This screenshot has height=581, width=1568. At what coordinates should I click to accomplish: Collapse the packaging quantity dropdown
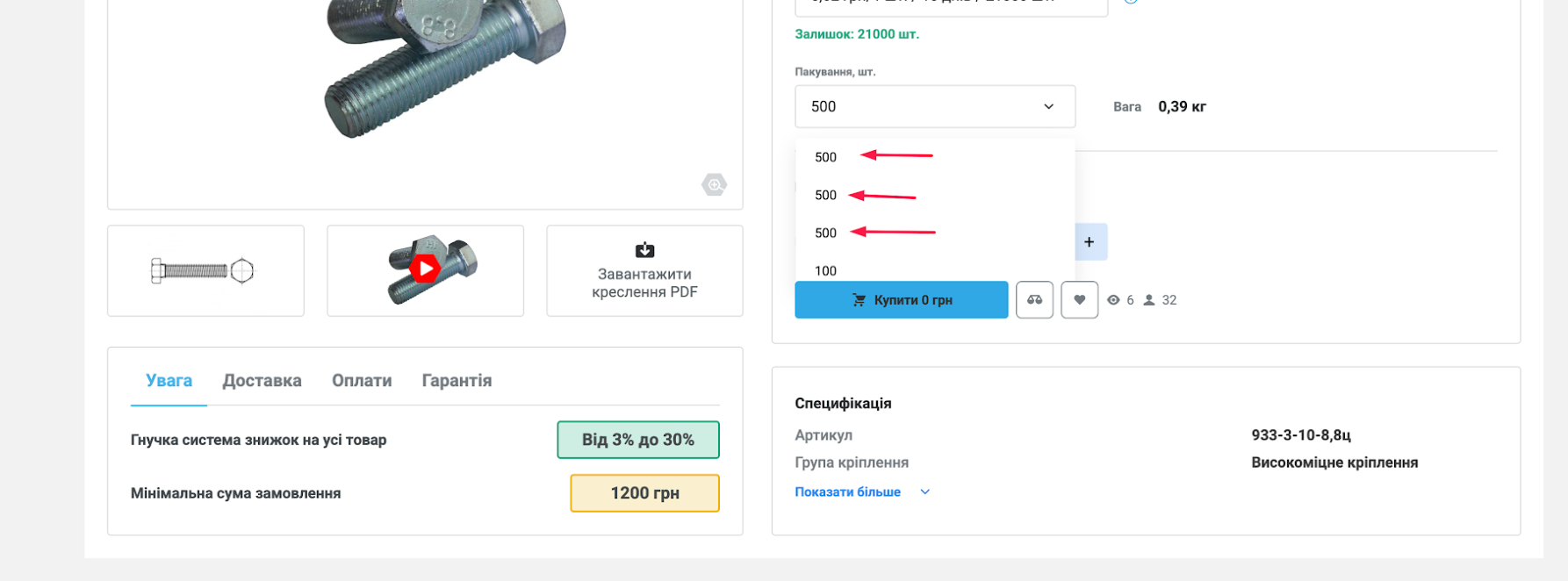[1048, 107]
